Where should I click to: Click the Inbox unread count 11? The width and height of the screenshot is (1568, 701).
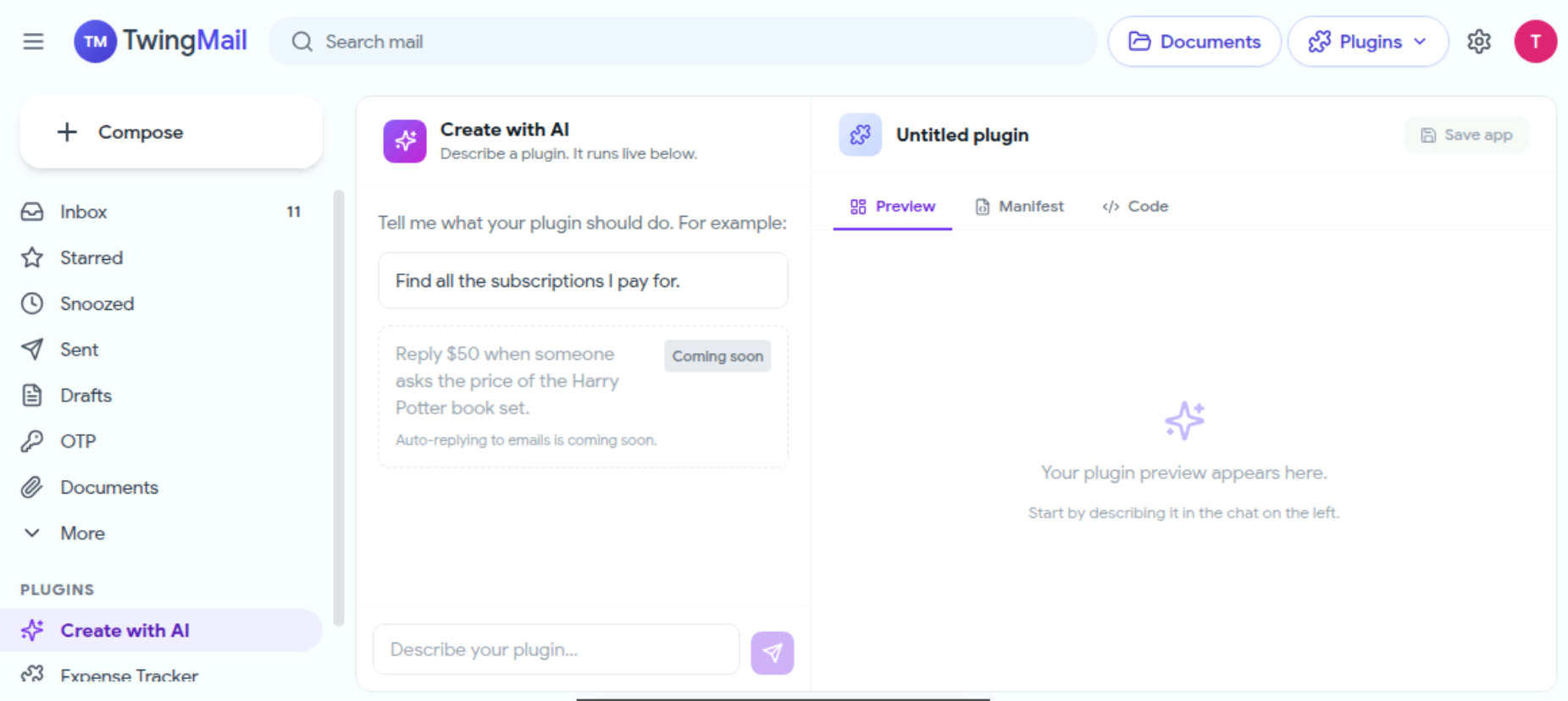294,212
